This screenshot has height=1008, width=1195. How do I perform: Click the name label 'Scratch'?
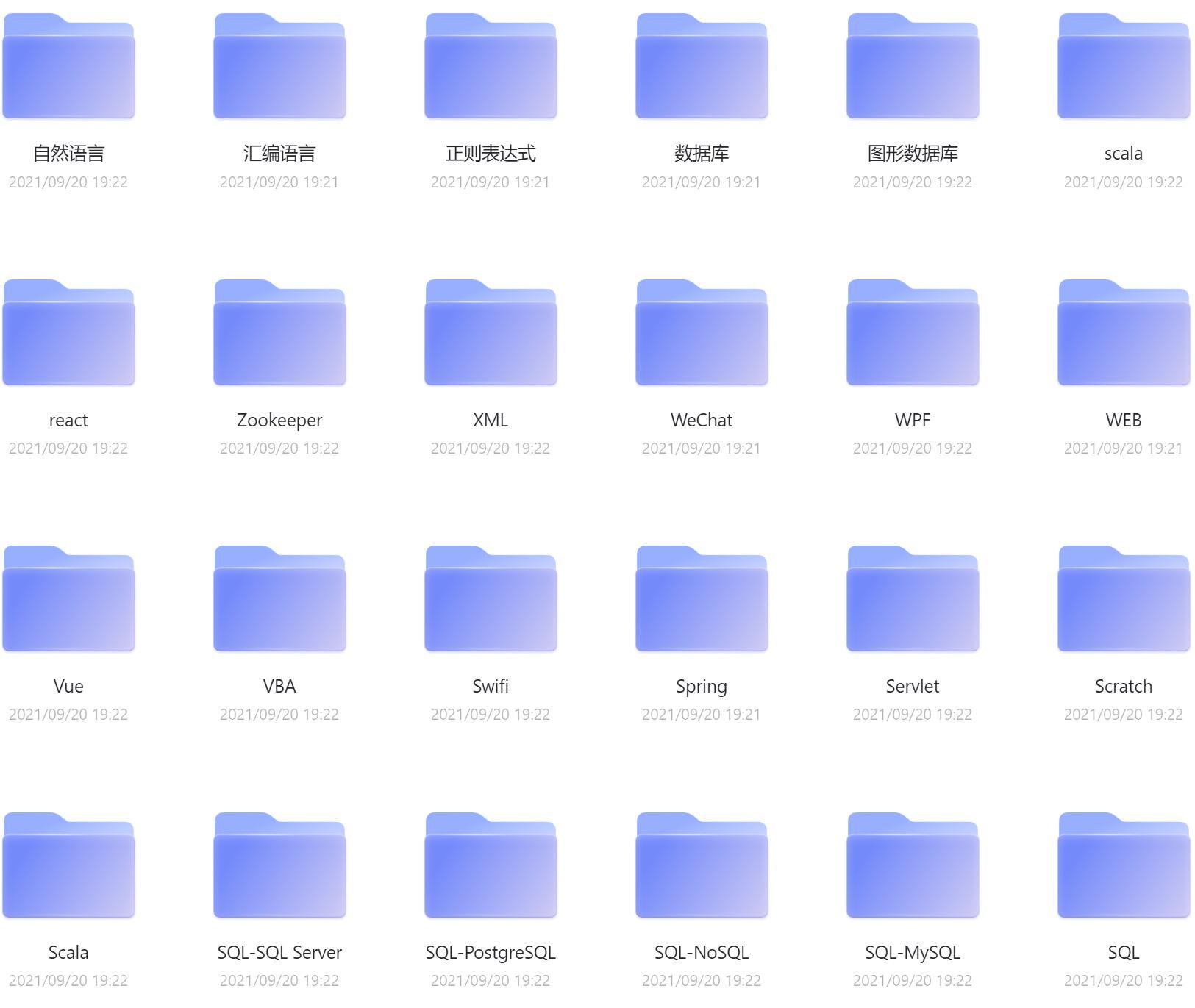point(1124,687)
